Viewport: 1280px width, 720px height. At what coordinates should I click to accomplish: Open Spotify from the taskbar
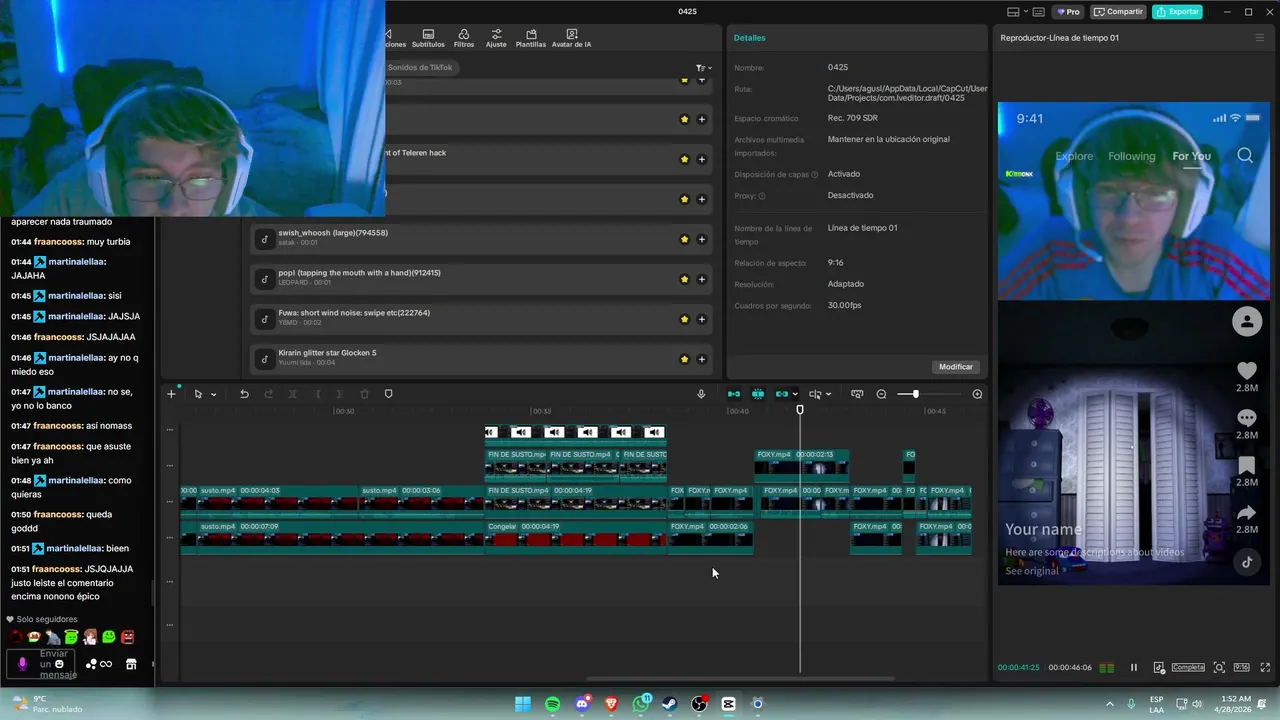tap(553, 704)
